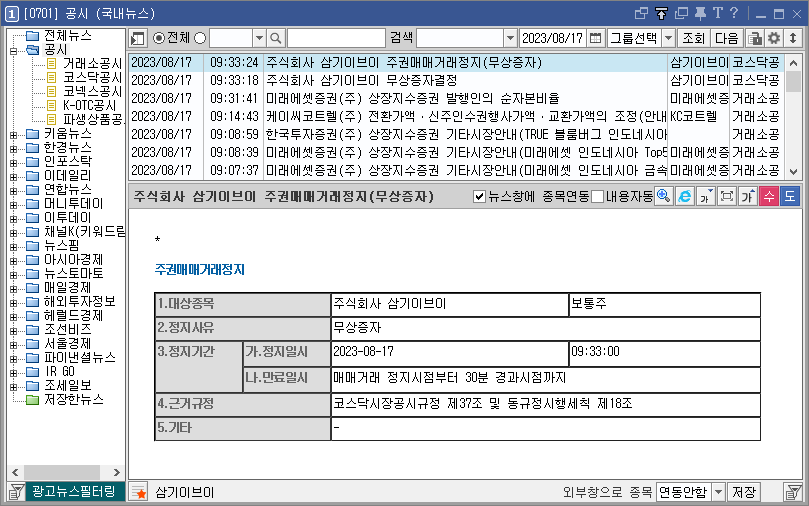The height and width of the screenshot is (506, 809).
Task: Expand the 연합뉴스 folder
Action: [x=13, y=191]
